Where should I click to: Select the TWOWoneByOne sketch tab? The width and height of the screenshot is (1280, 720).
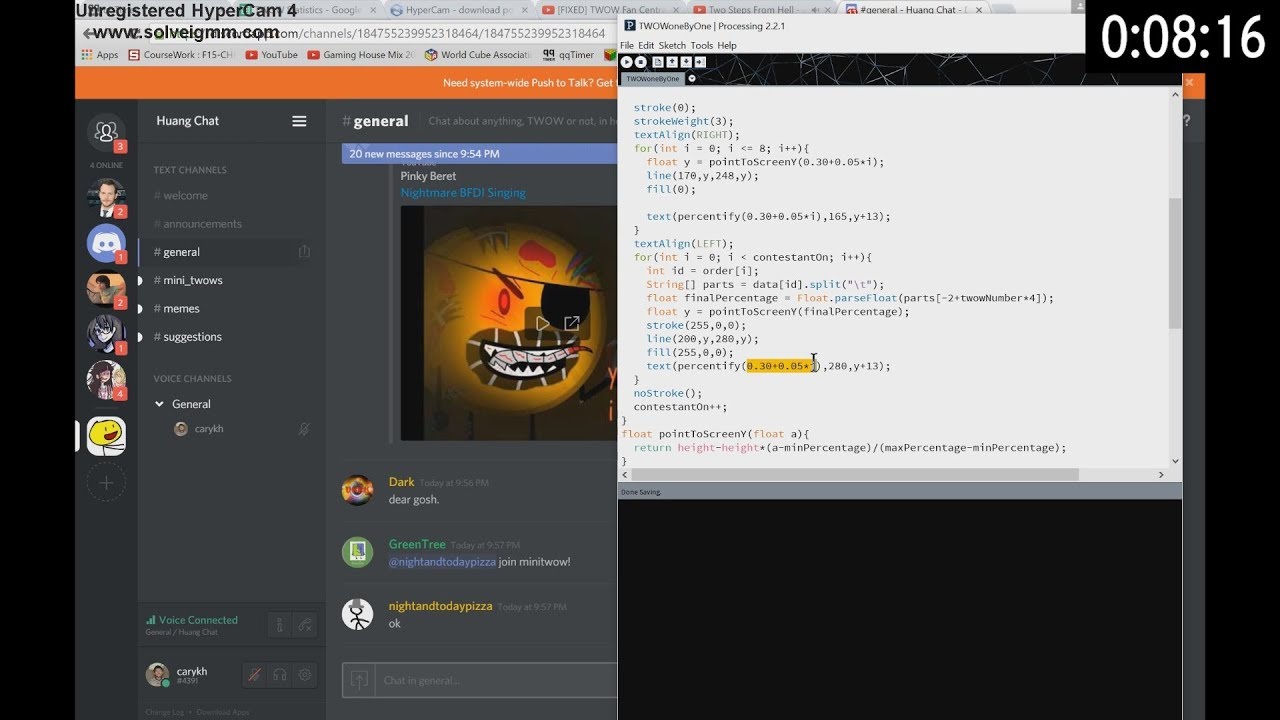[652, 78]
